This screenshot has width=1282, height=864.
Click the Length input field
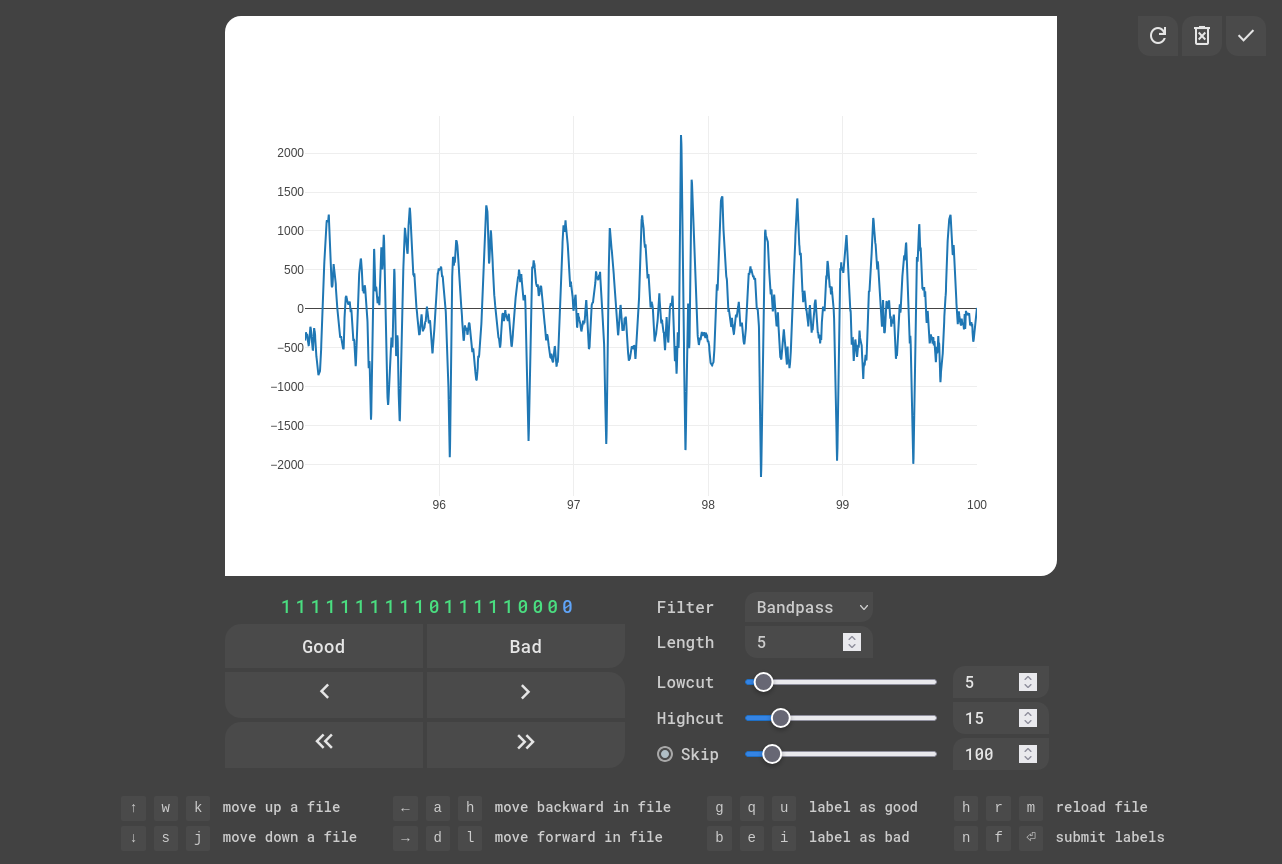tap(795, 642)
